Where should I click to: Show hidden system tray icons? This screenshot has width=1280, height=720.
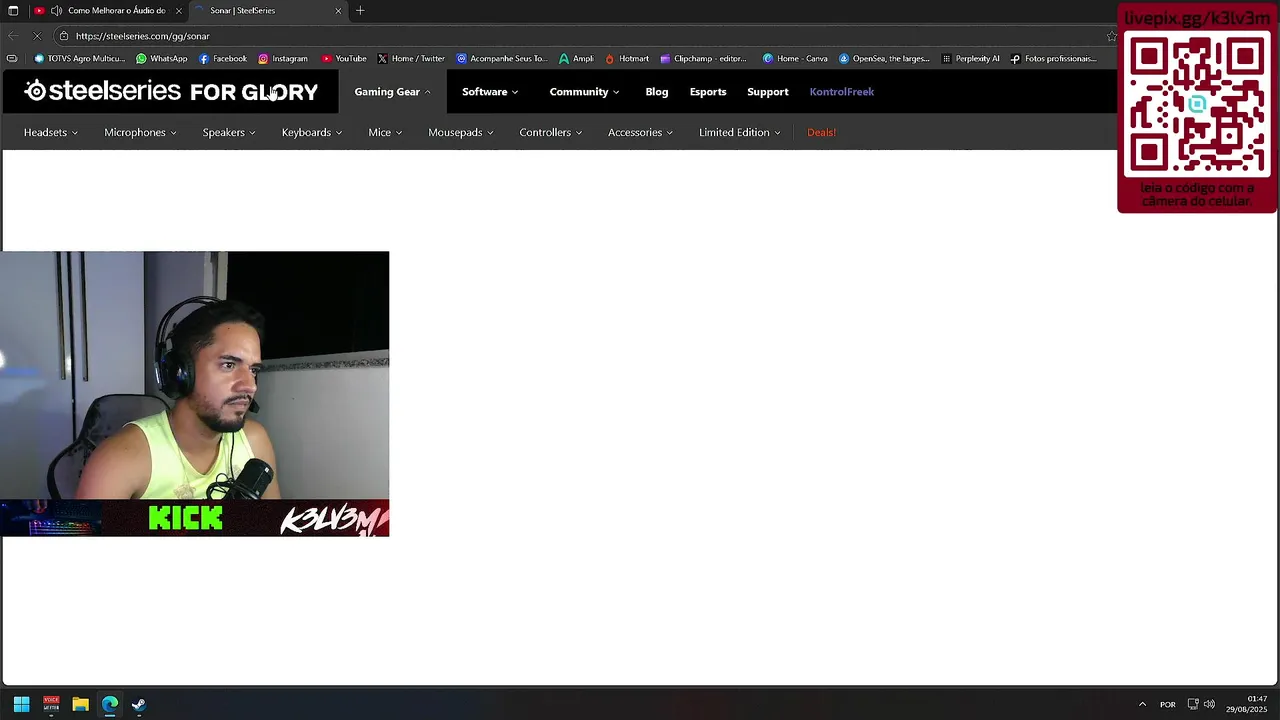coord(1142,704)
